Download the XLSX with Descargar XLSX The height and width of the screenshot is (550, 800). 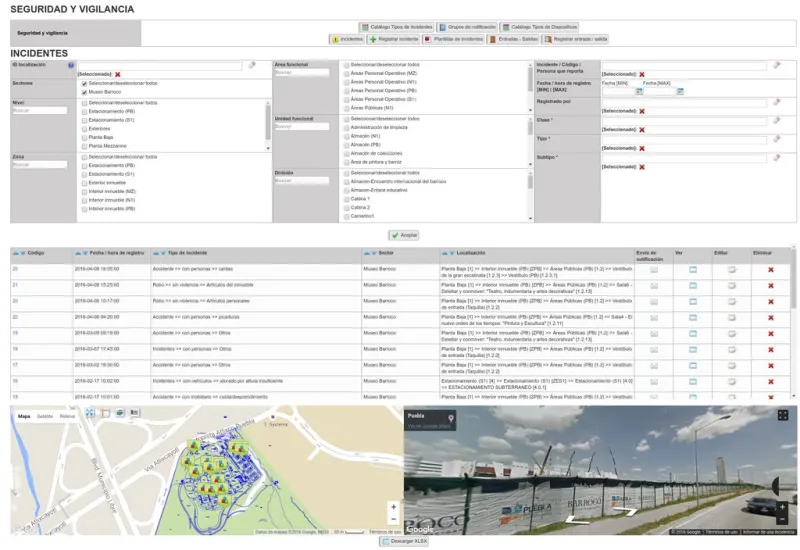point(405,541)
